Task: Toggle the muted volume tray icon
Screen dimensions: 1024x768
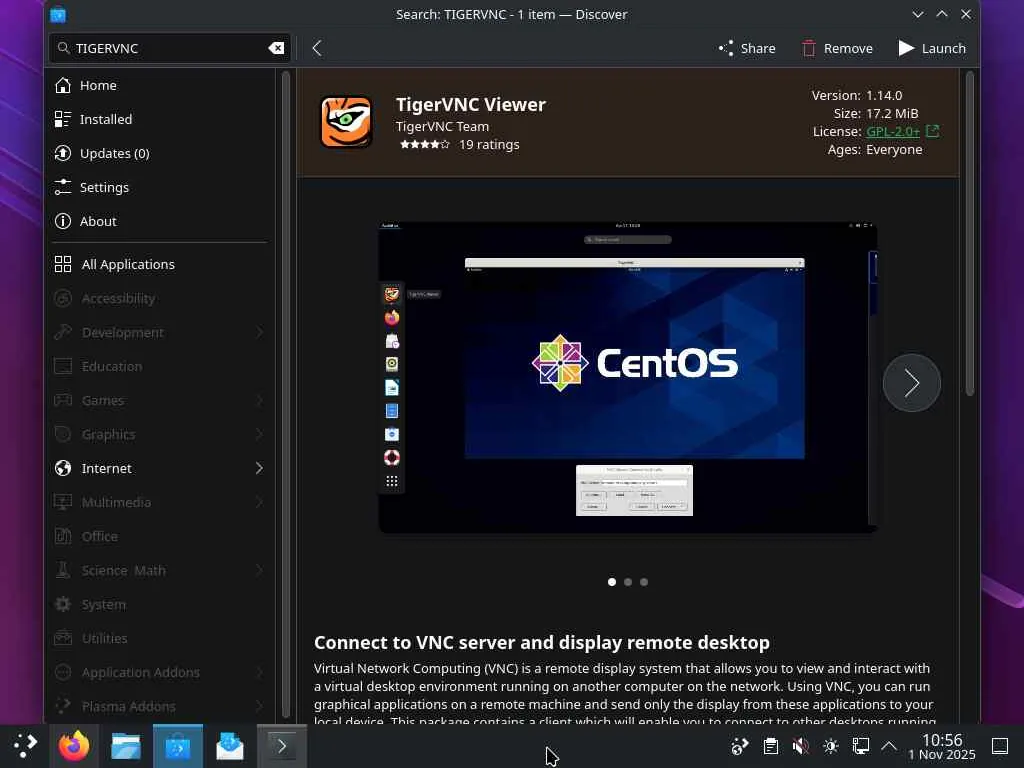Action: click(801, 746)
